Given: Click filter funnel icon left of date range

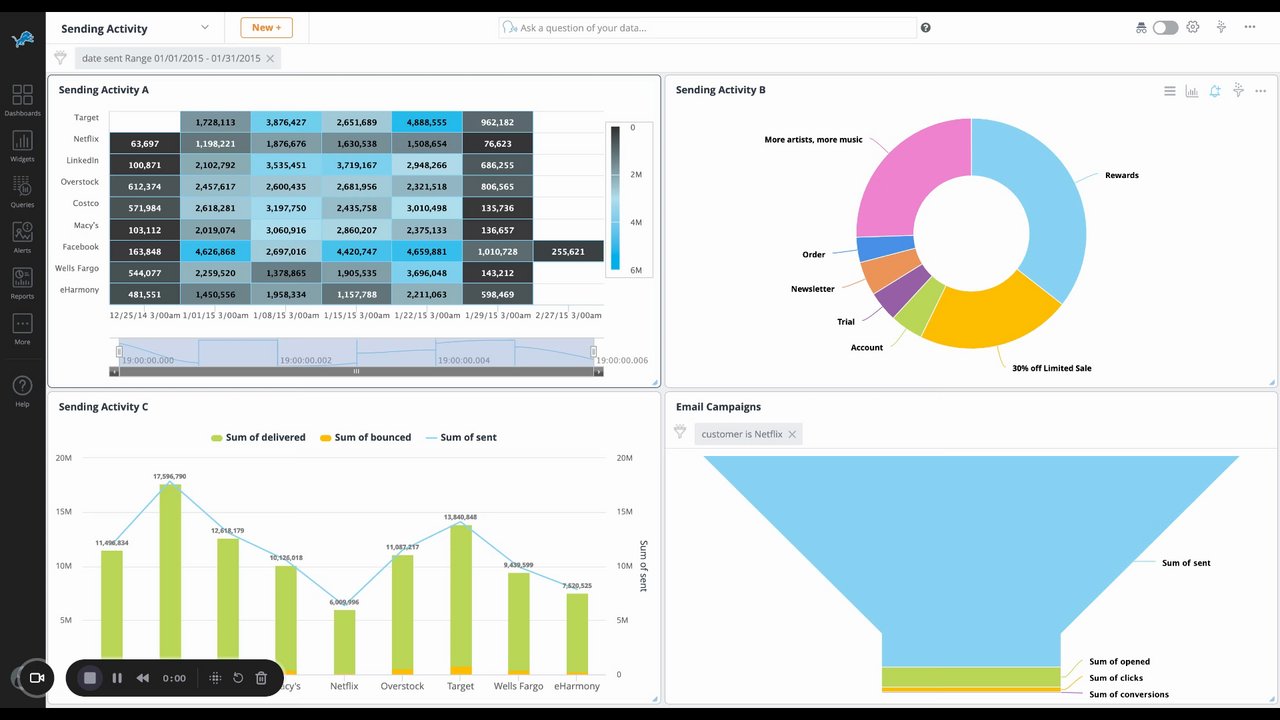Looking at the screenshot, I should click(60, 58).
